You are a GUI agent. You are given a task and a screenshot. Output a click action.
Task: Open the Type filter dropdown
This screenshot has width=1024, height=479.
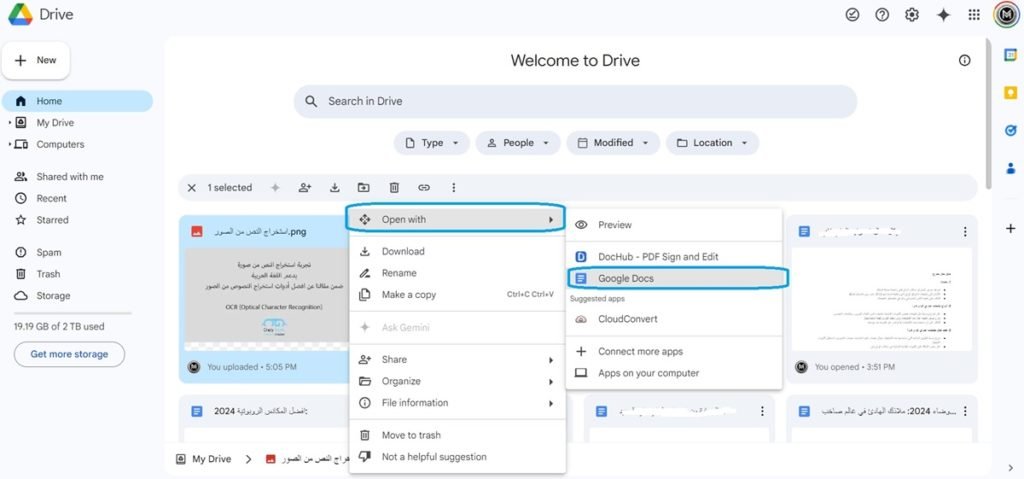coord(431,143)
